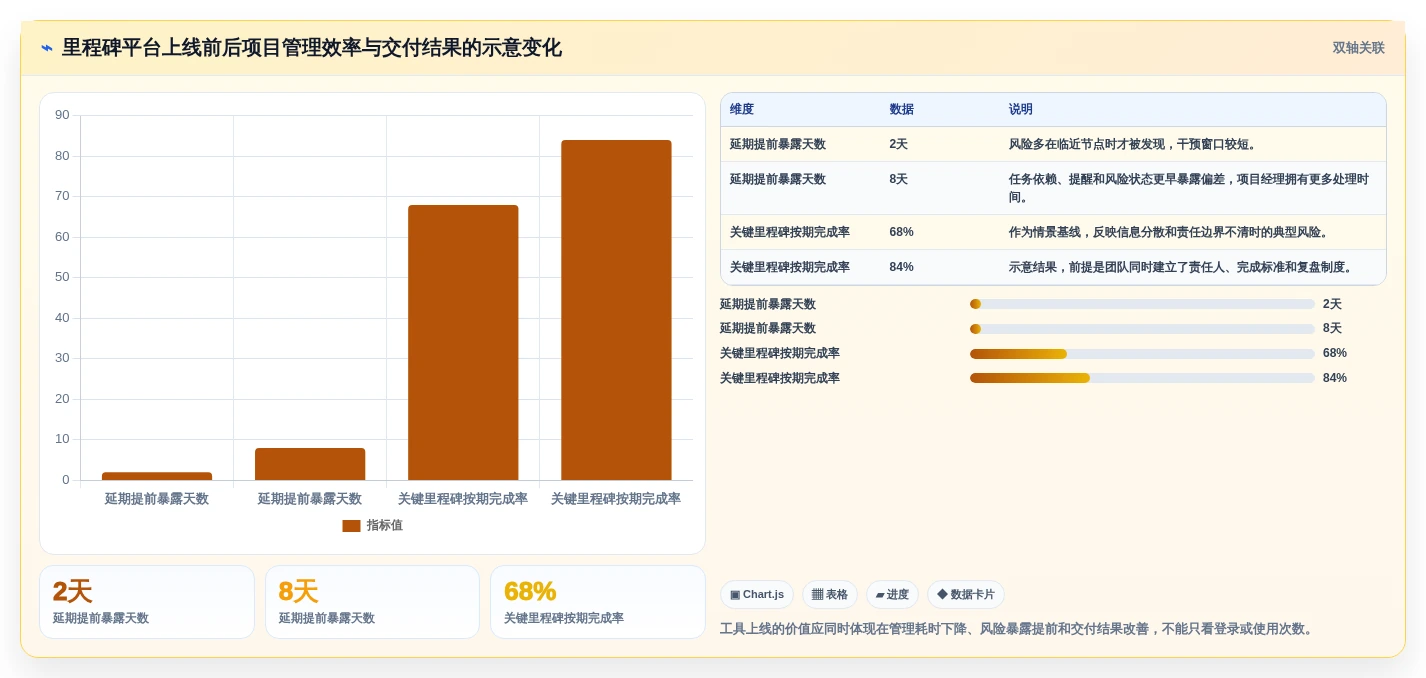Click the 说明 table column header

coord(1021,110)
